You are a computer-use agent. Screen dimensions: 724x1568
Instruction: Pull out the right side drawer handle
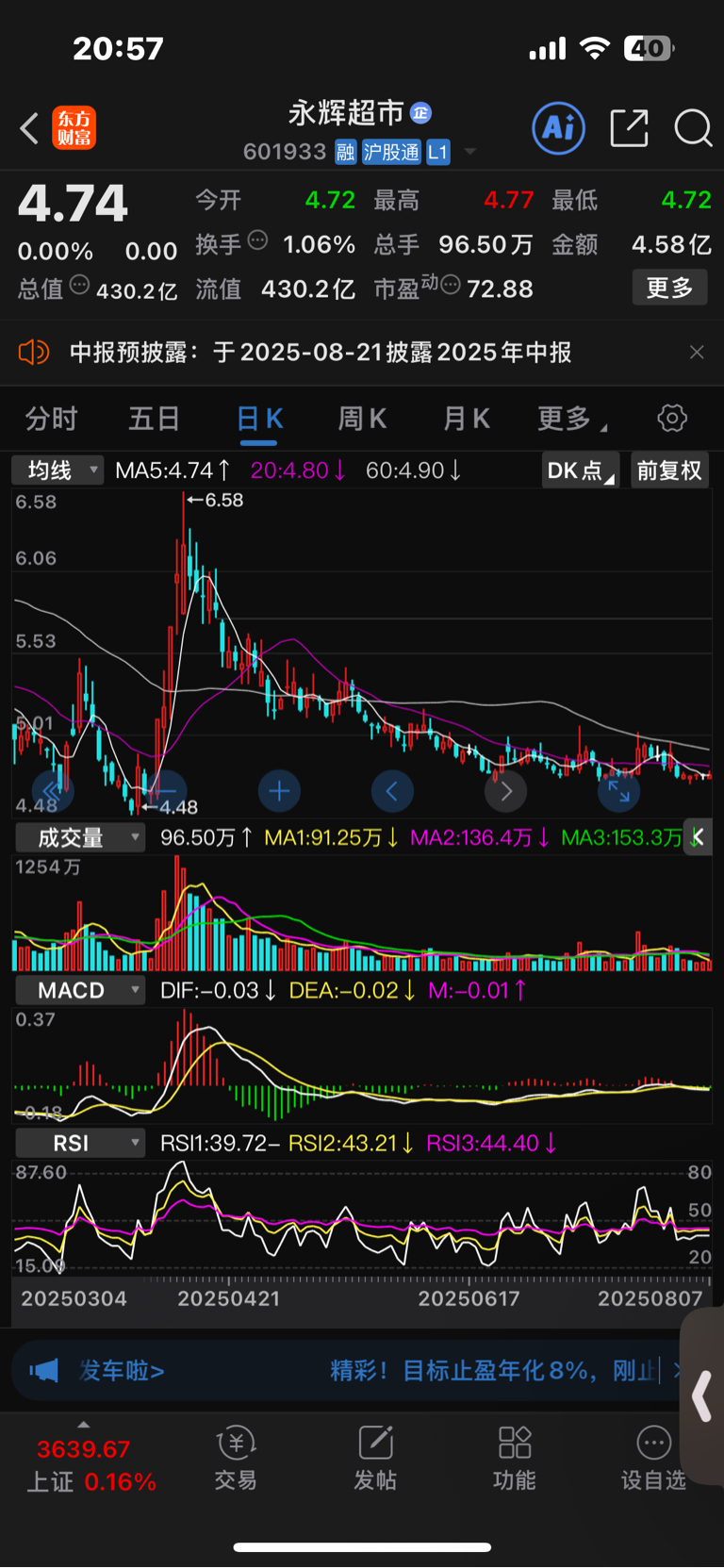tap(702, 1395)
